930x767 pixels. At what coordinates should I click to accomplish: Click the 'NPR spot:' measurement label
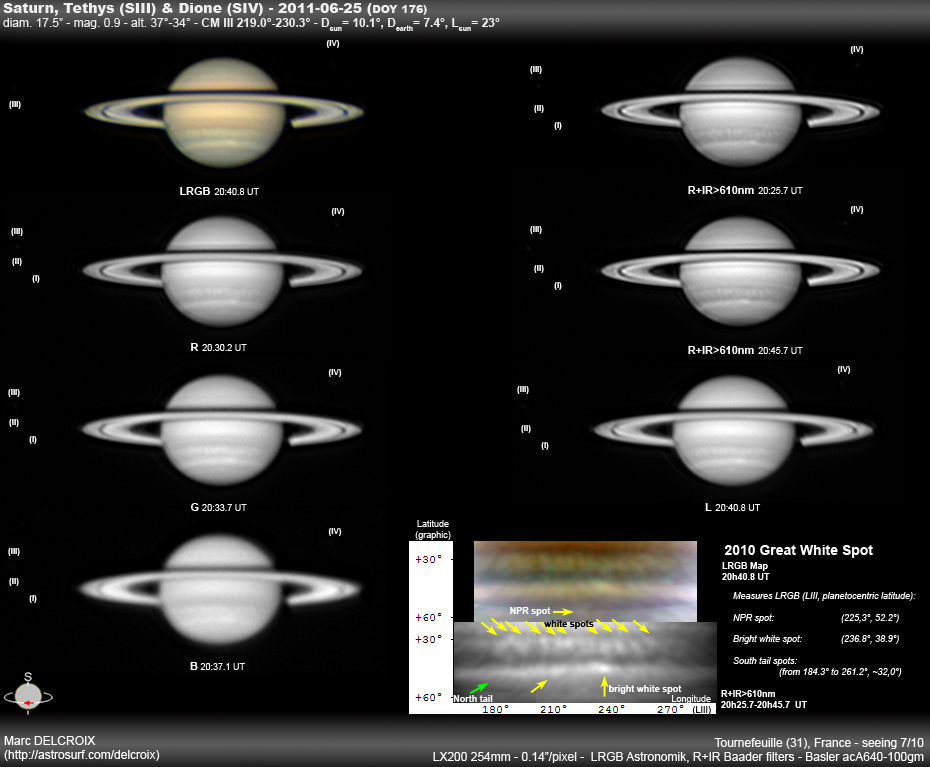coord(753,618)
